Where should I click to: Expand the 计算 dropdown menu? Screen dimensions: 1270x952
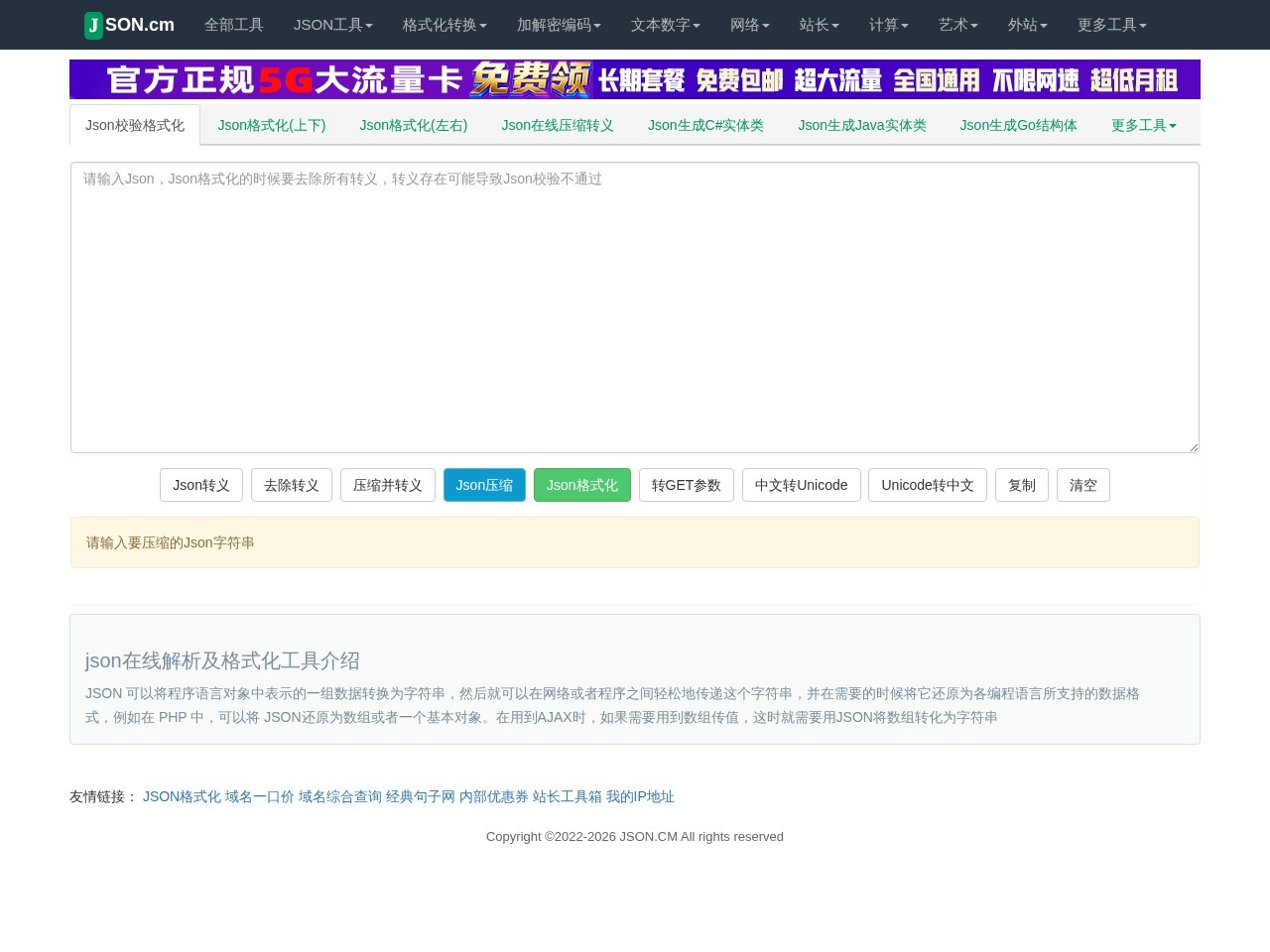click(x=889, y=25)
